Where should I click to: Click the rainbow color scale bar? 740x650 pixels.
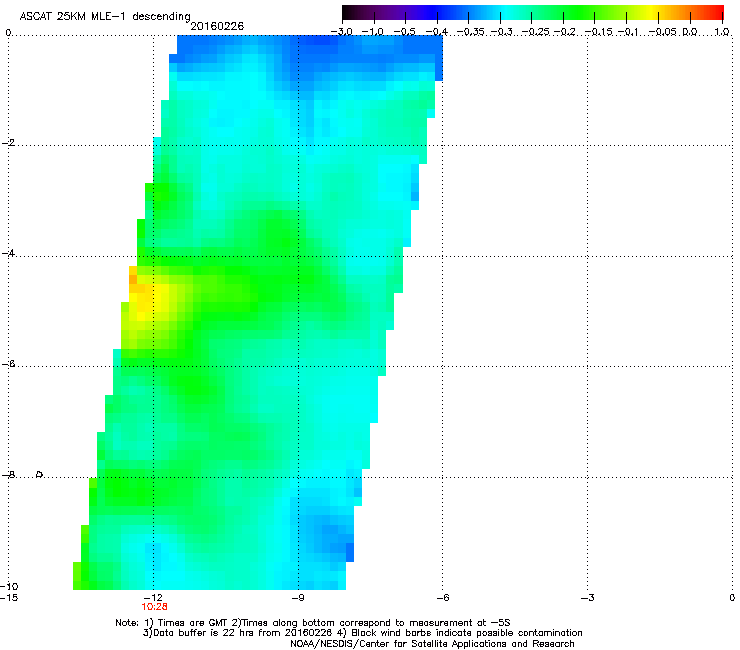533,13
